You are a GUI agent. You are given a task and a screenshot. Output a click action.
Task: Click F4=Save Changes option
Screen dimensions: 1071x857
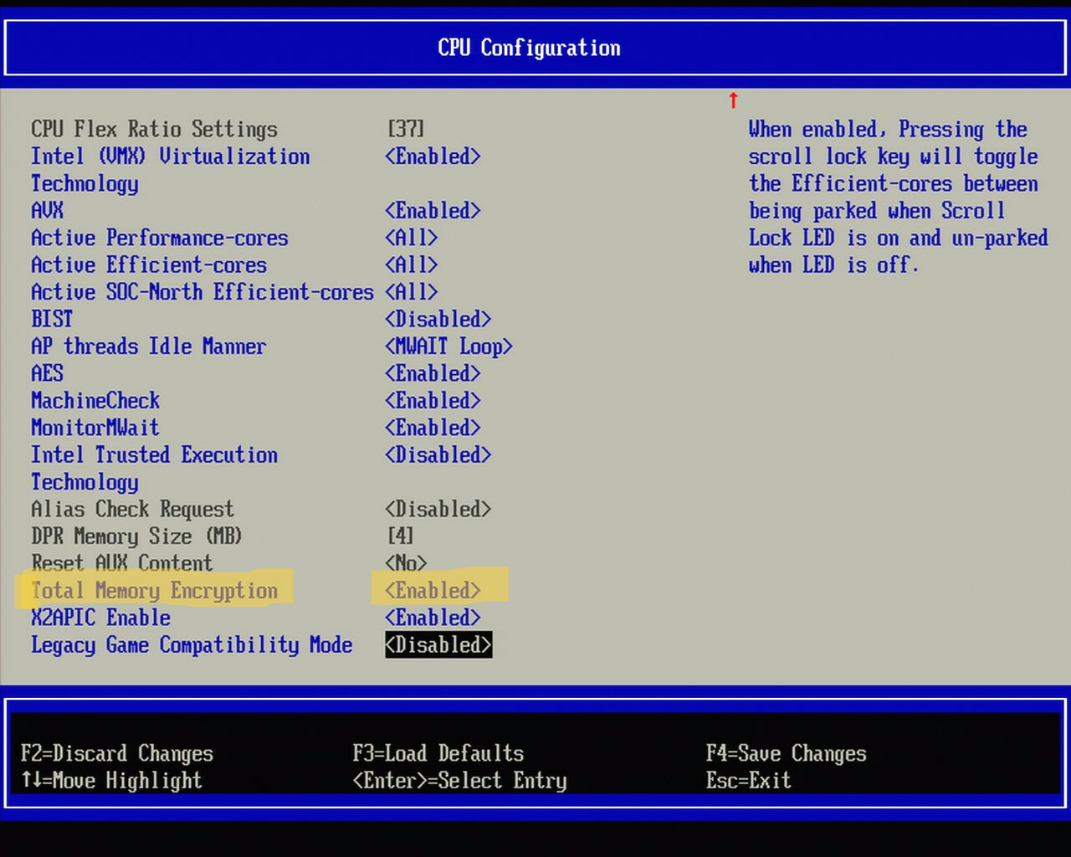[x=786, y=753]
